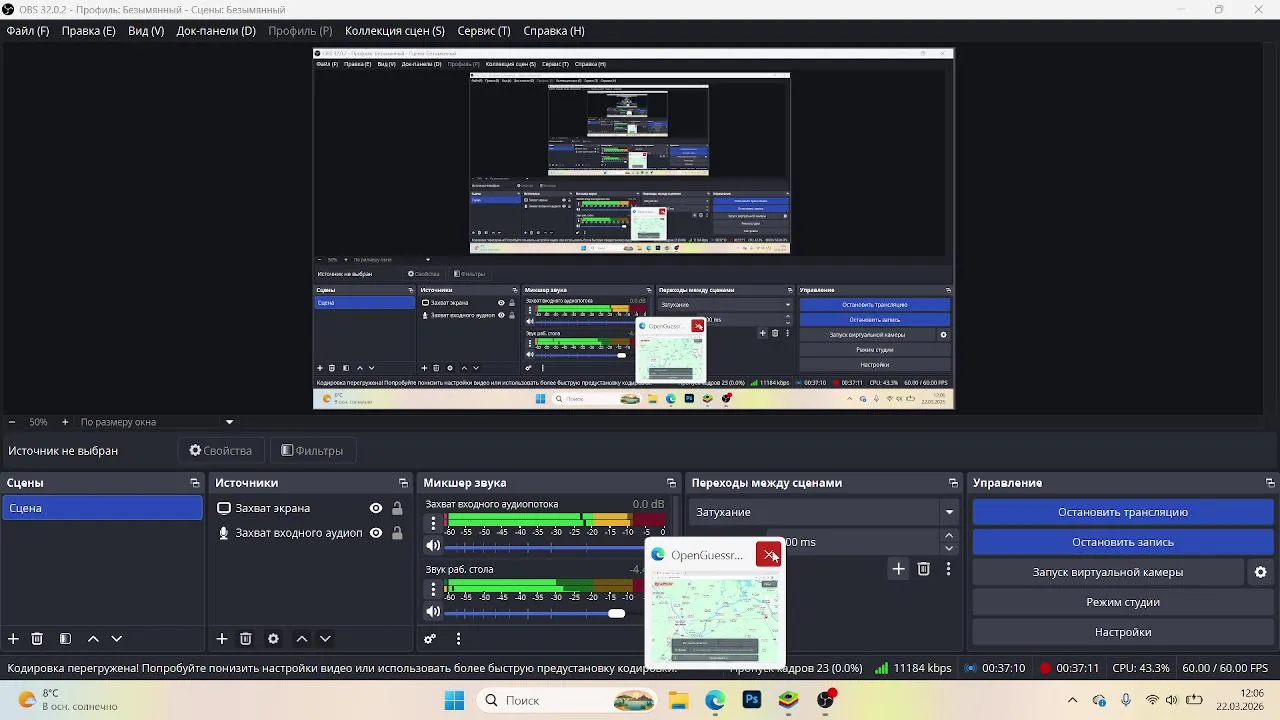Unlock the Захват входного аудиопотока source
Viewport: 1280px width, 720px height.
pos(397,533)
